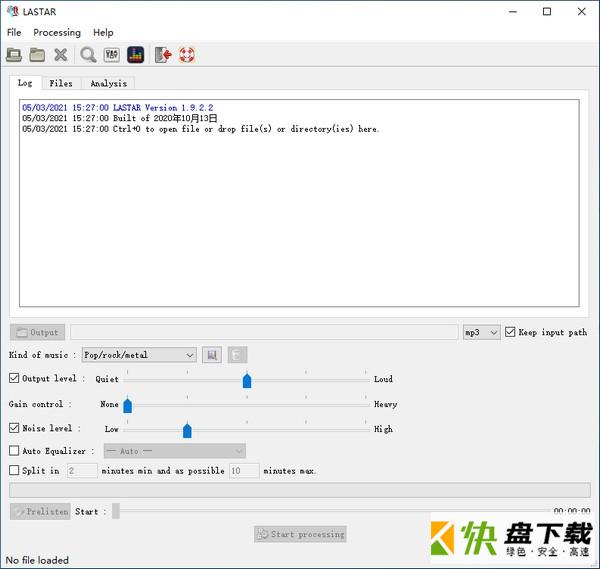The height and width of the screenshot is (569, 600).
Task: Open the Auto Equalizer preset dropdown
Action: point(175,451)
